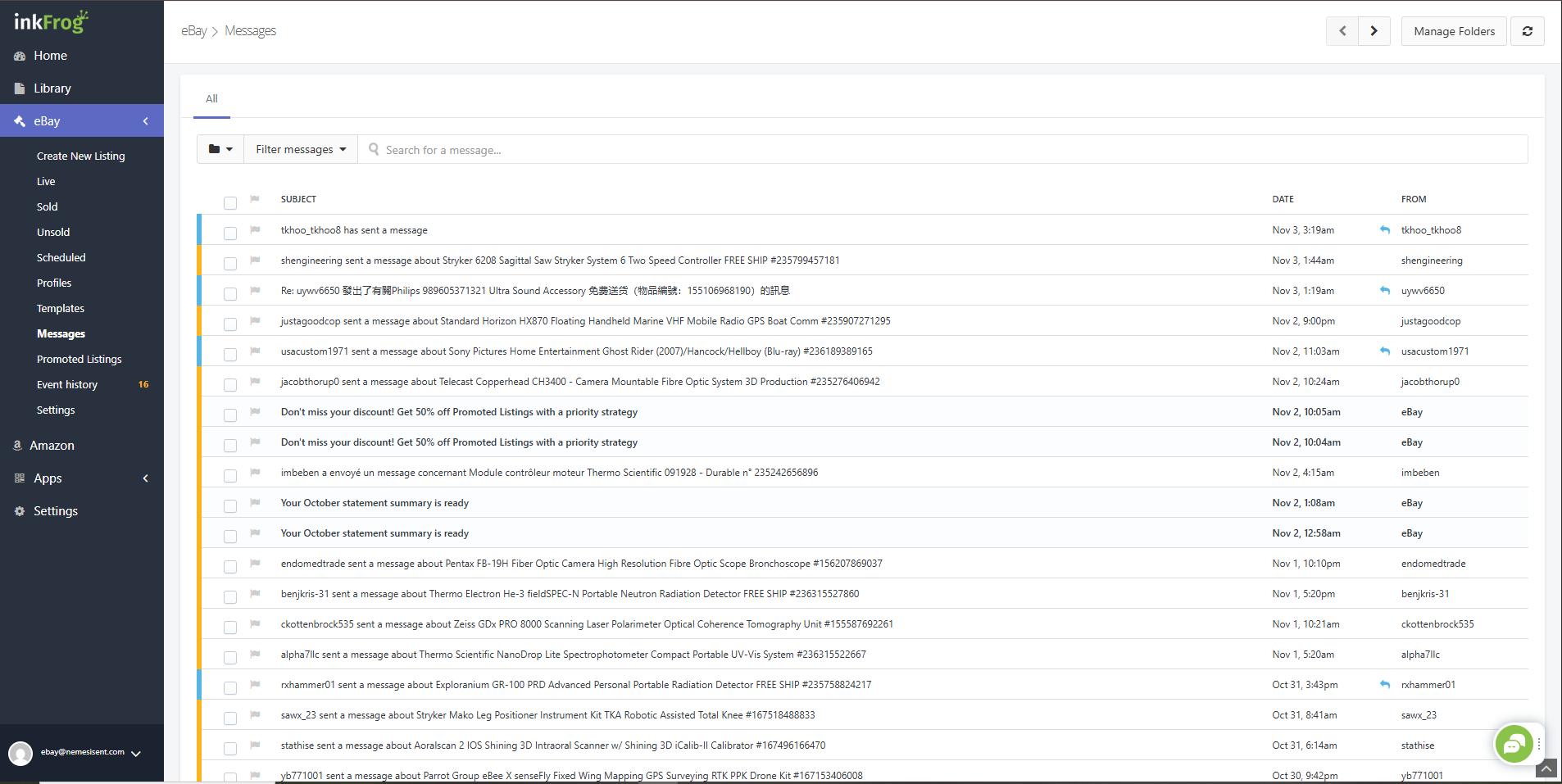Check the imbeben message checkbox
The image size is (1562, 784).
[x=230, y=475]
